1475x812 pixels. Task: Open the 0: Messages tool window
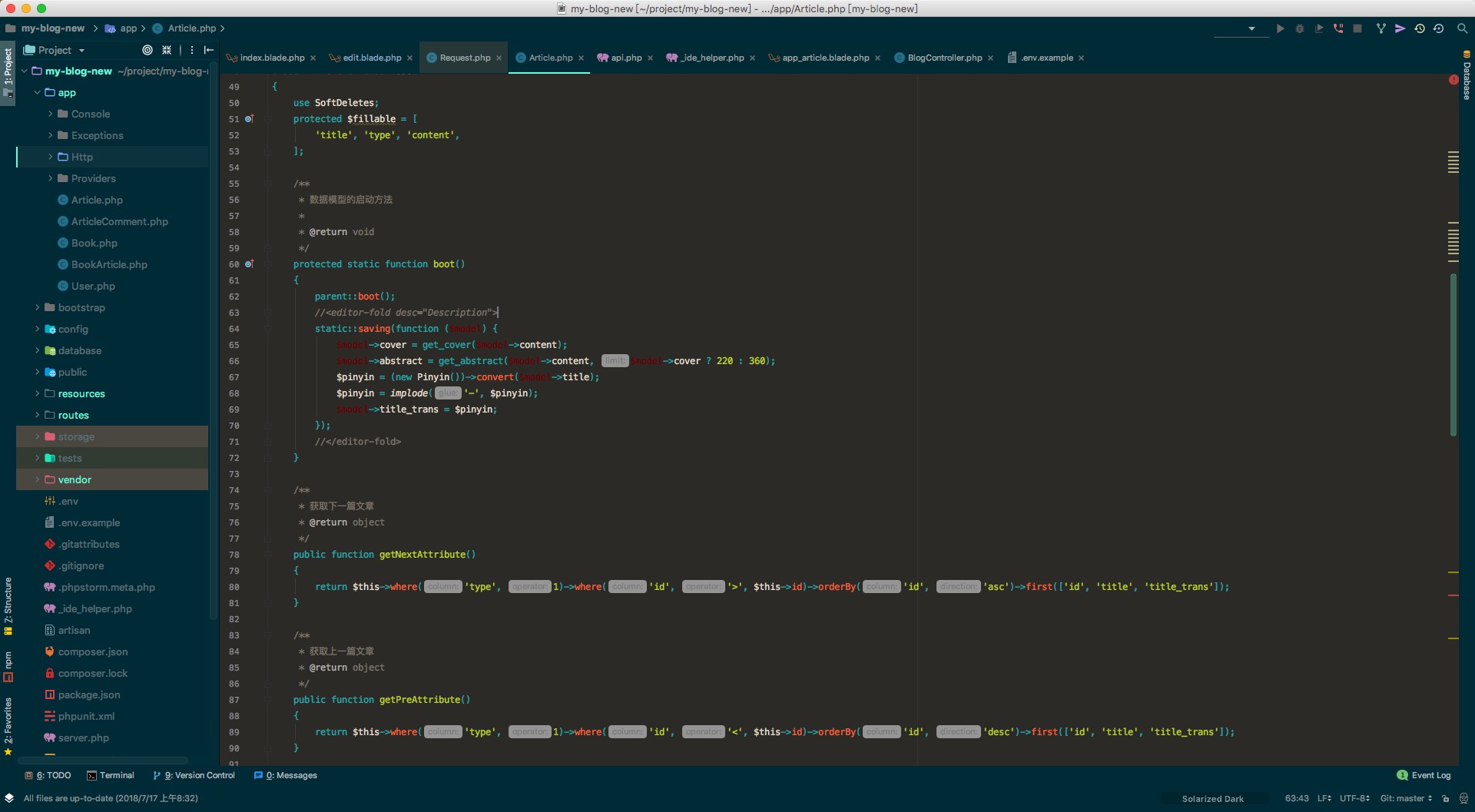point(285,775)
